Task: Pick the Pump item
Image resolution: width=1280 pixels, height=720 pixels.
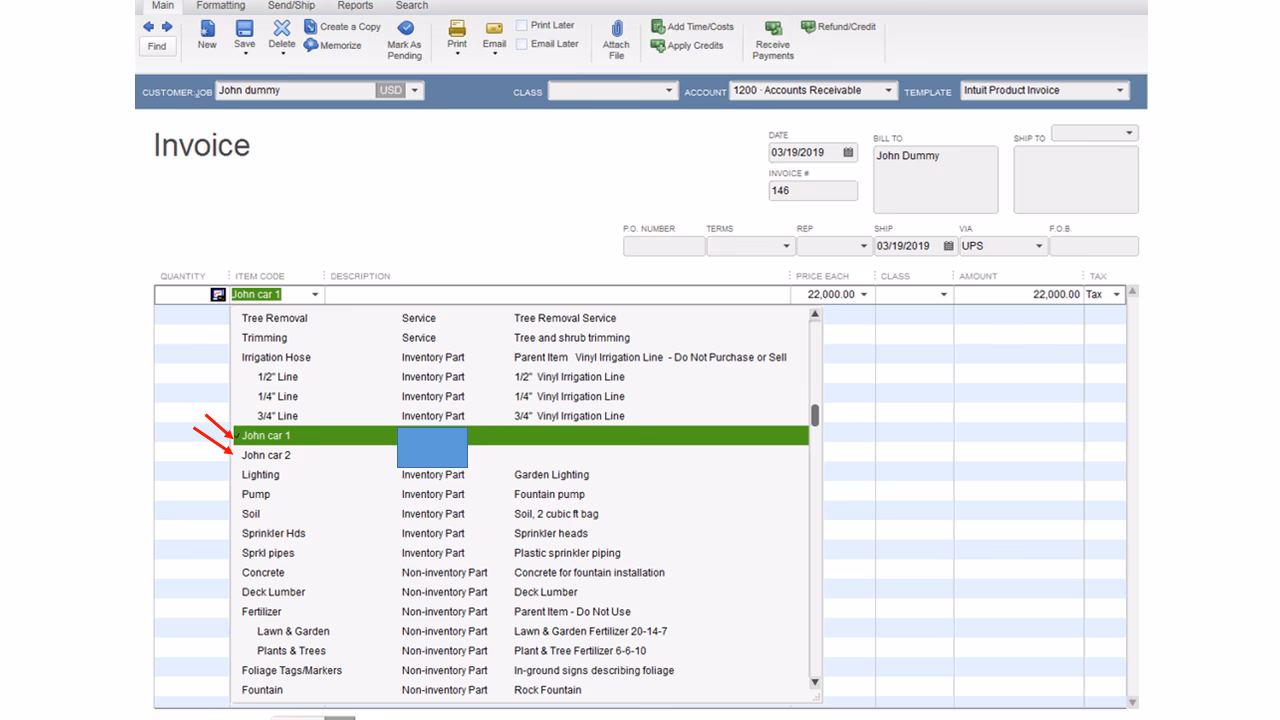Action: pyautogui.click(x=520, y=494)
